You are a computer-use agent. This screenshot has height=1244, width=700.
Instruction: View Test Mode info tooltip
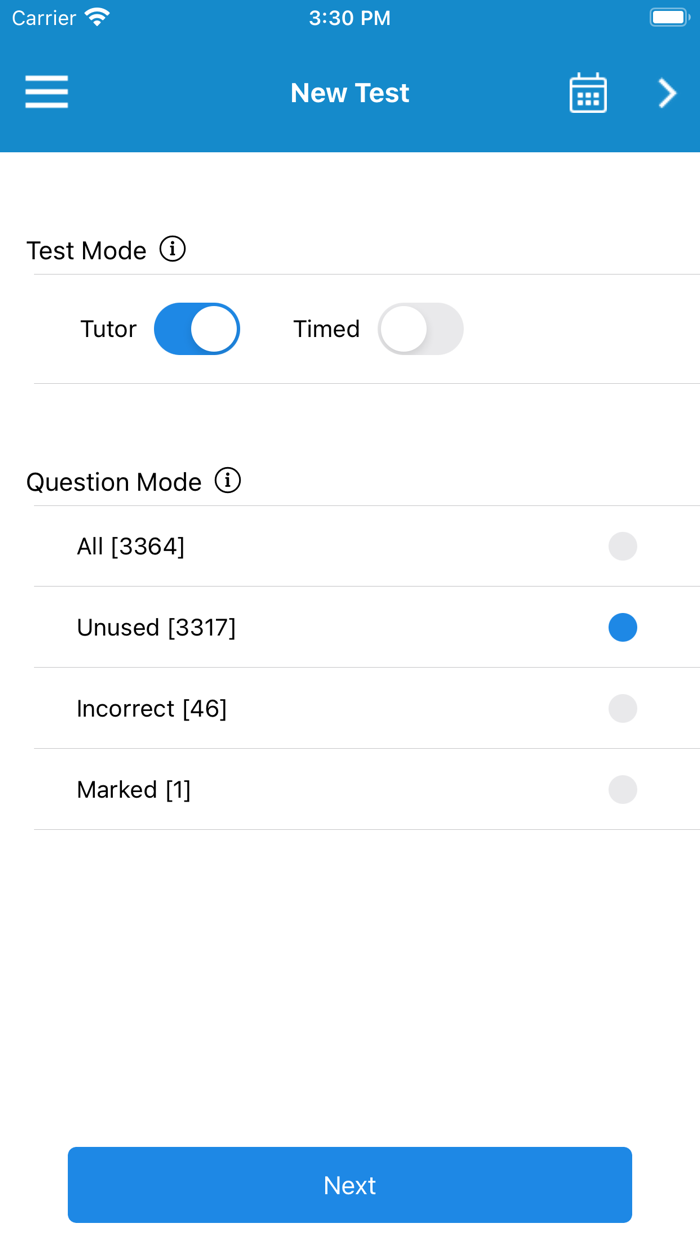pos(173,249)
